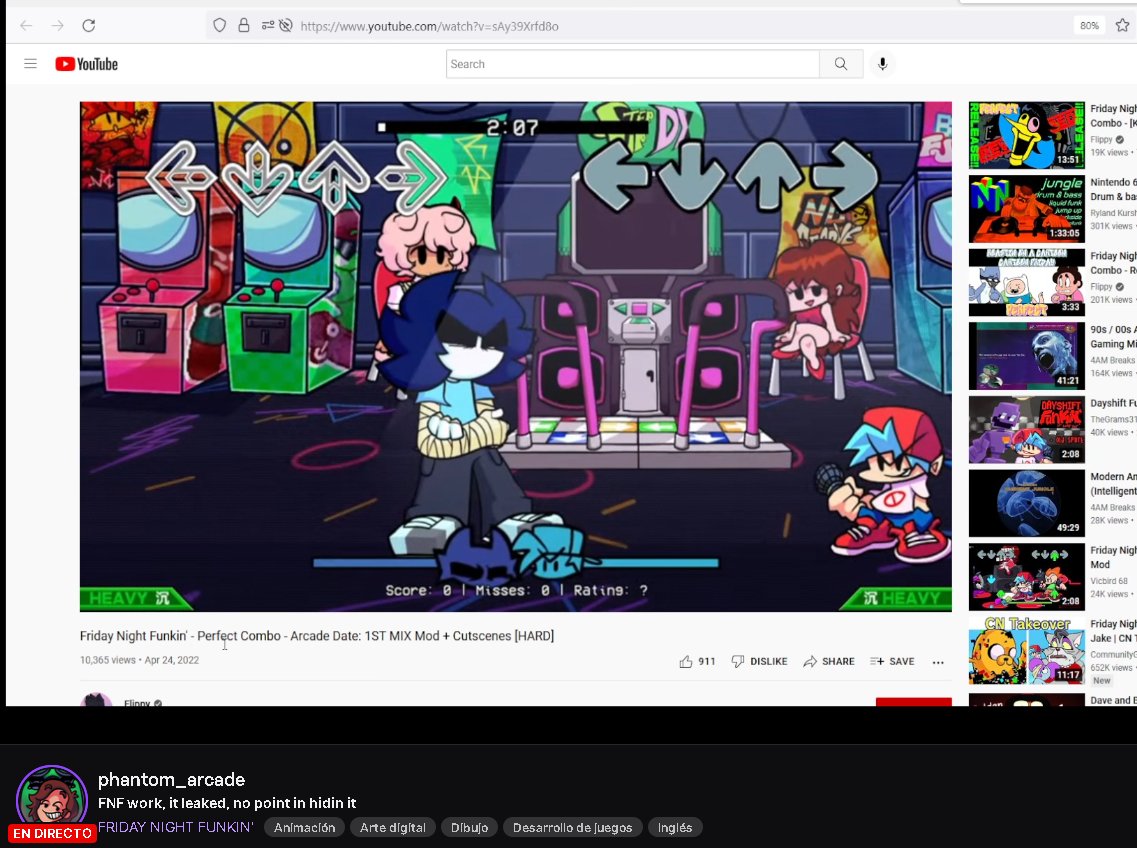Start voice search with the microphone icon
Viewport: 1137px width, 848px height.
click(x=882, y=64)
